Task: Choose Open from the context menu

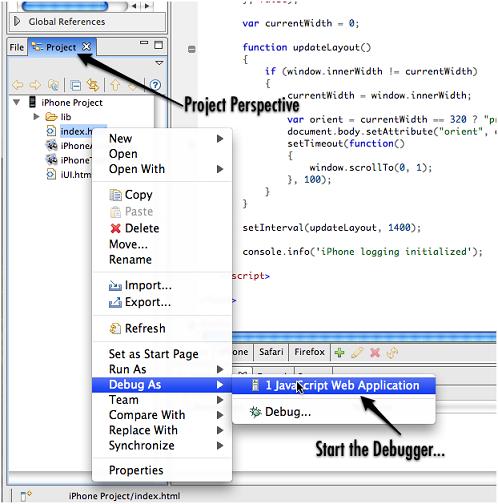Action: point(162,154)
